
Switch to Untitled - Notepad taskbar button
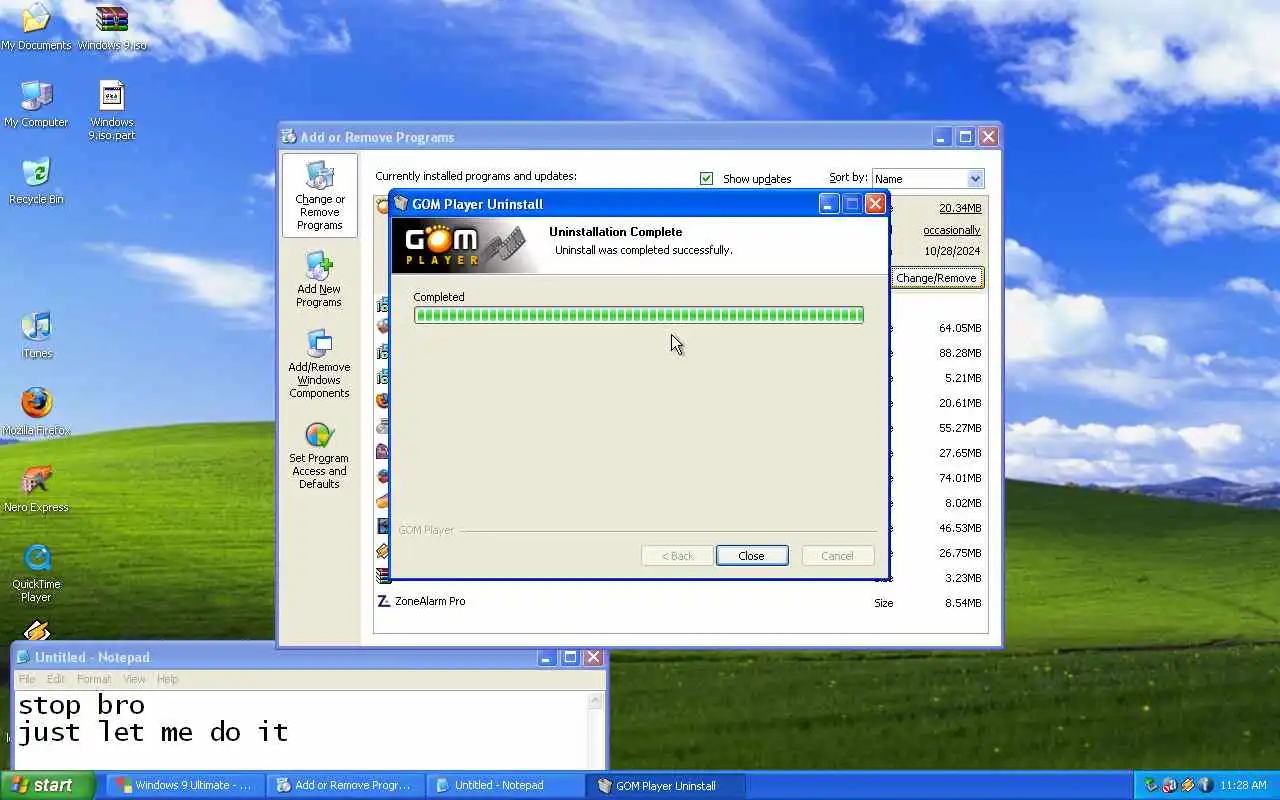click(x=506, y=785)
